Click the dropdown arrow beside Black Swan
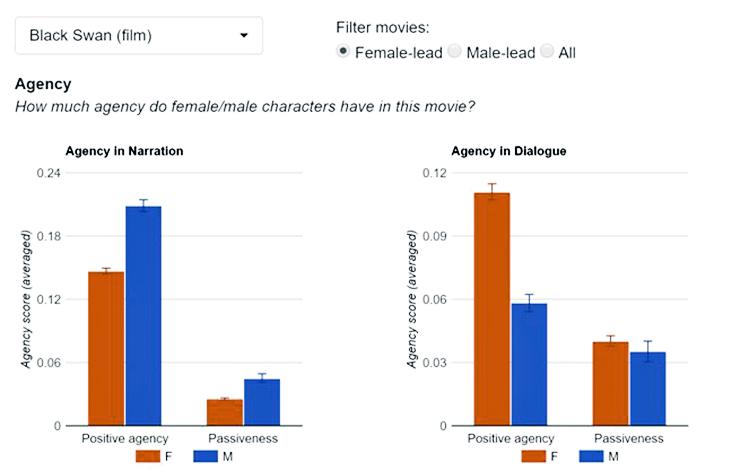This screenshot has width=740, height=471. pos(244,35)
